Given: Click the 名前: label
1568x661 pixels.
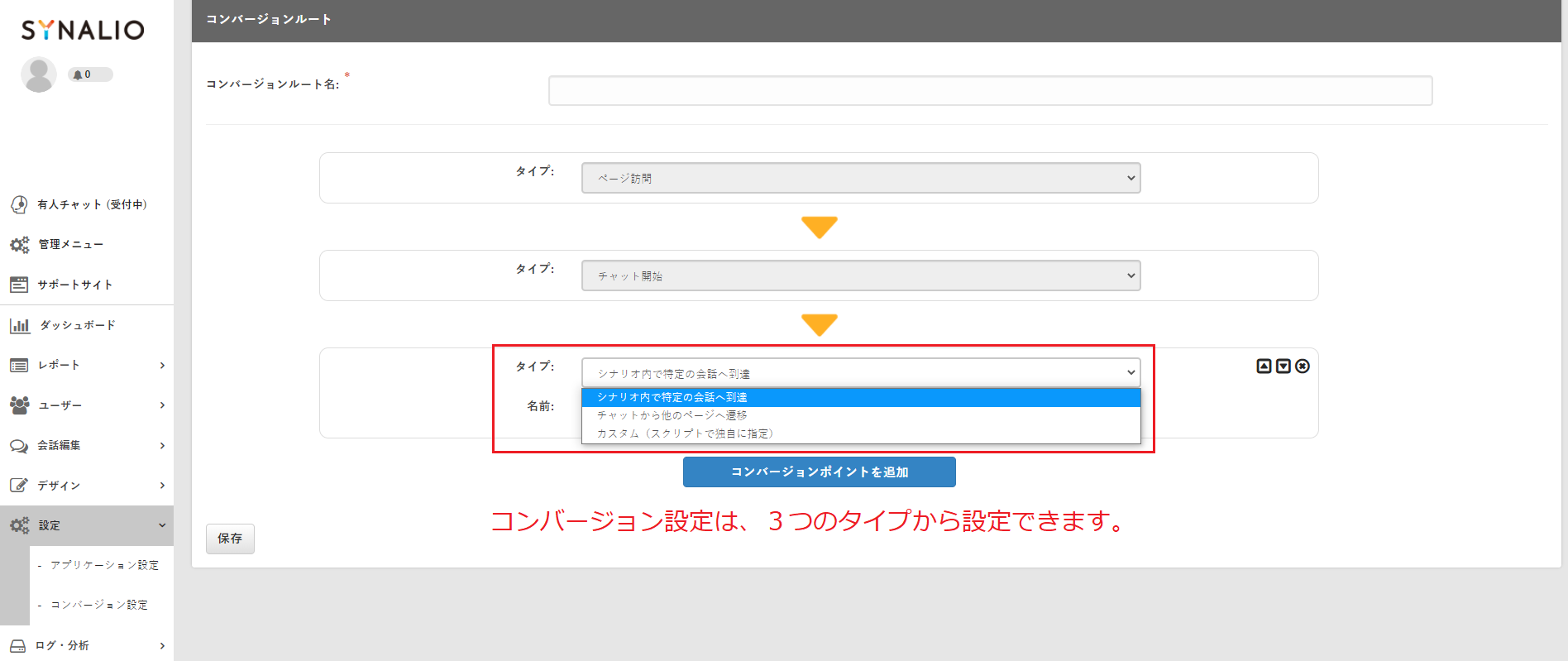Looking at the screenshot, I should (541, 406).
